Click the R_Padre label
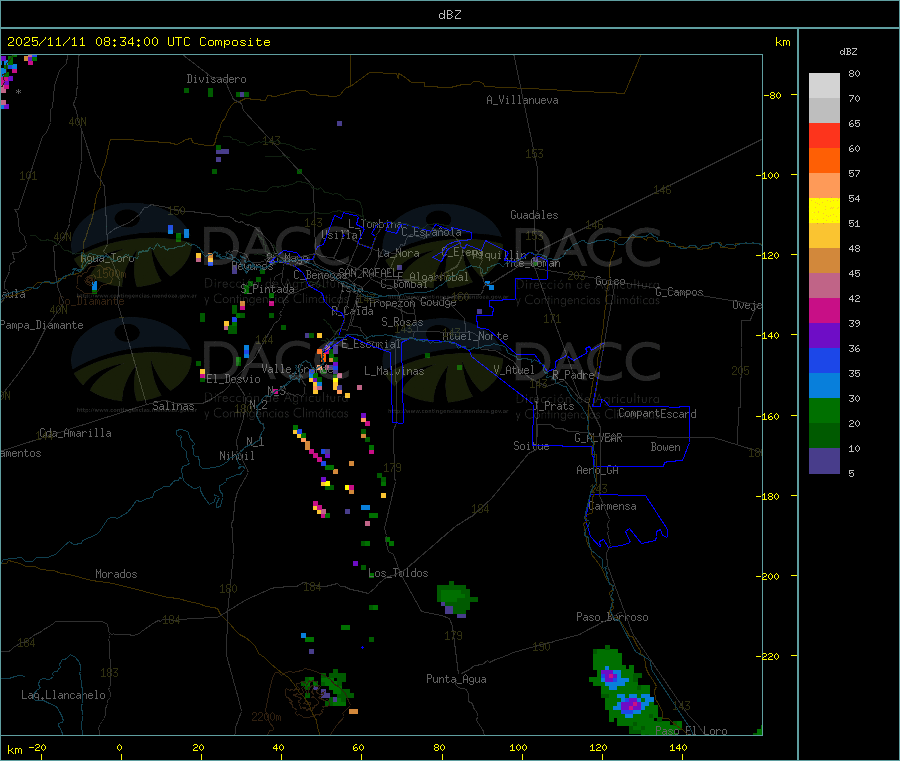 click(x=573, y=375)
